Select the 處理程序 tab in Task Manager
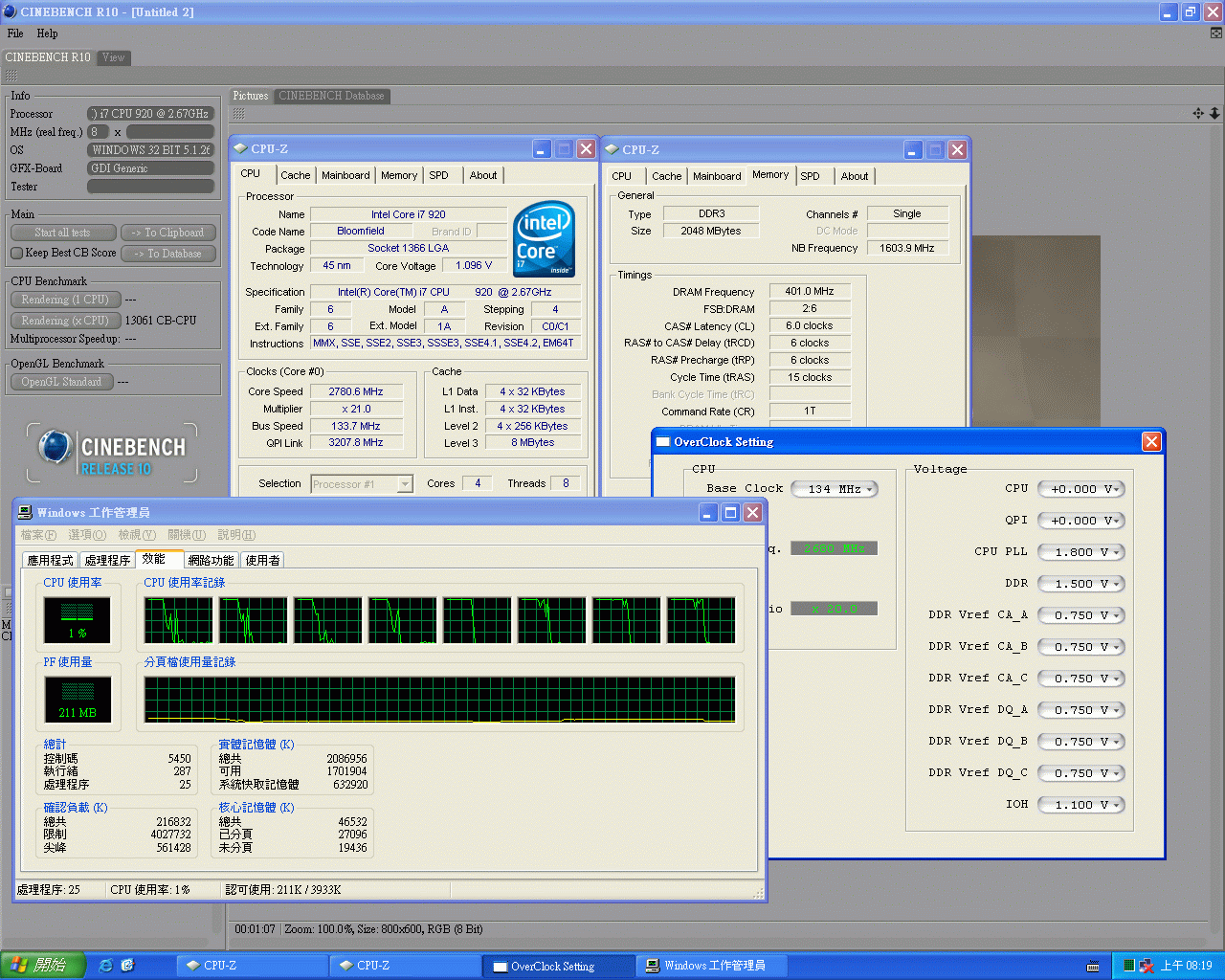This screenshot has height=980, width=1225. tap(107, 560)
